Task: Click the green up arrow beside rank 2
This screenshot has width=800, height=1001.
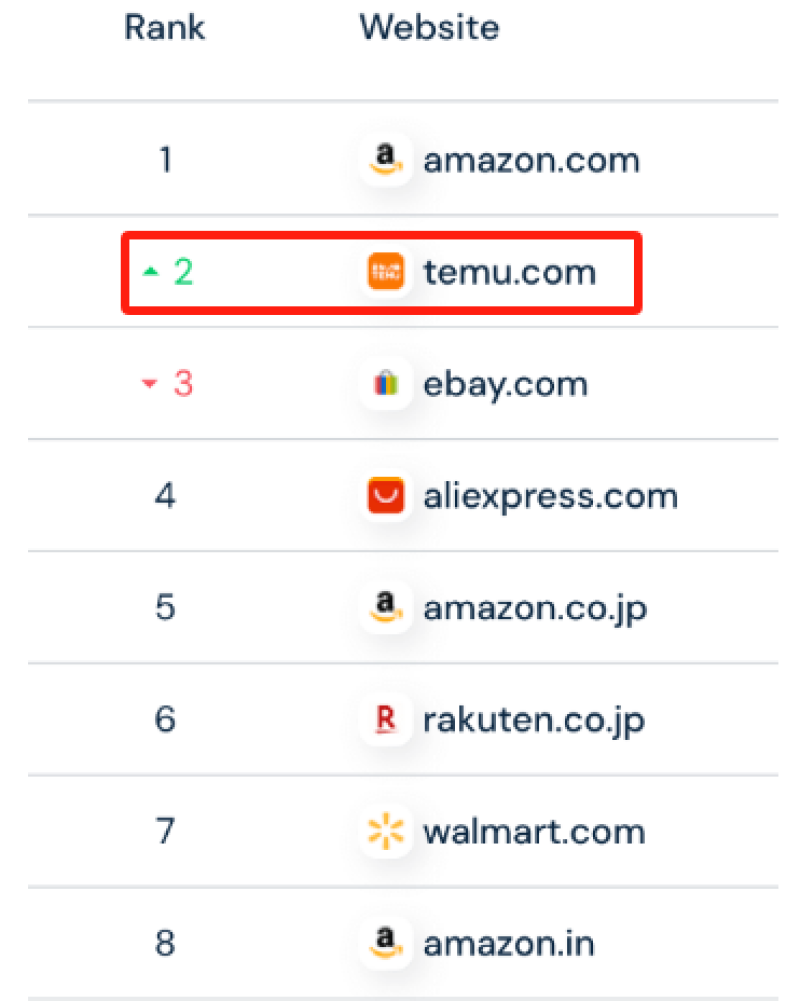Action: click(150, 272)
